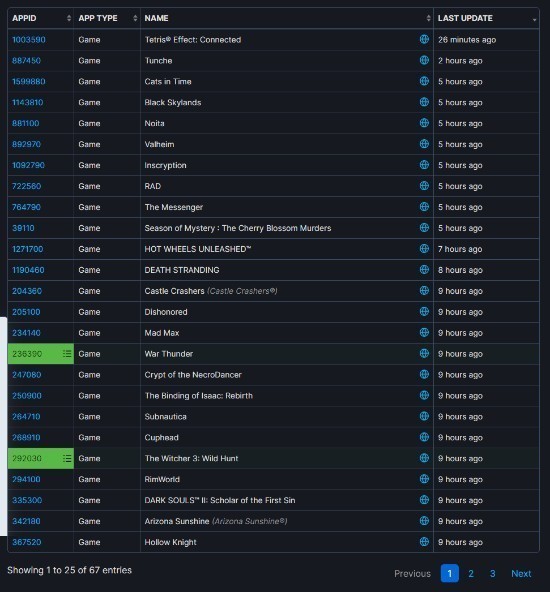This screenshot has width=550, height=592.
Task: Go to page 2 of entries
Action: pos(471,574)
